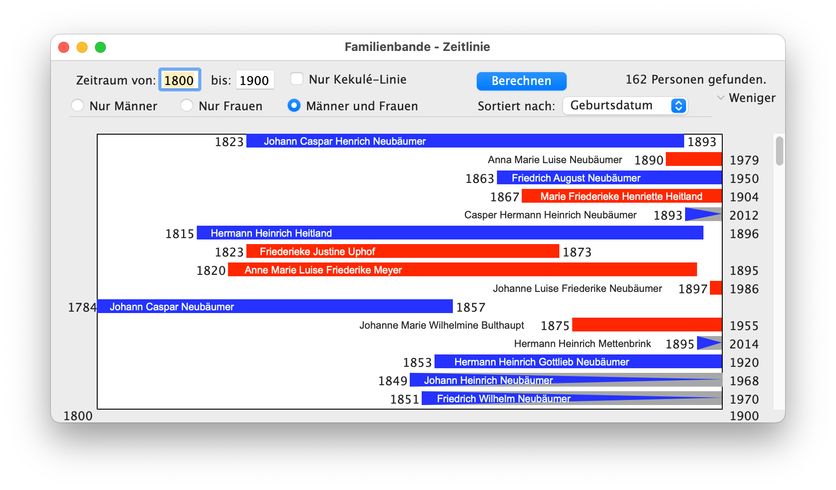Image resolution: width=836 pixels, height=490 pixels.
Task: Click the yellow minimize window button
Action: (82, 47)
